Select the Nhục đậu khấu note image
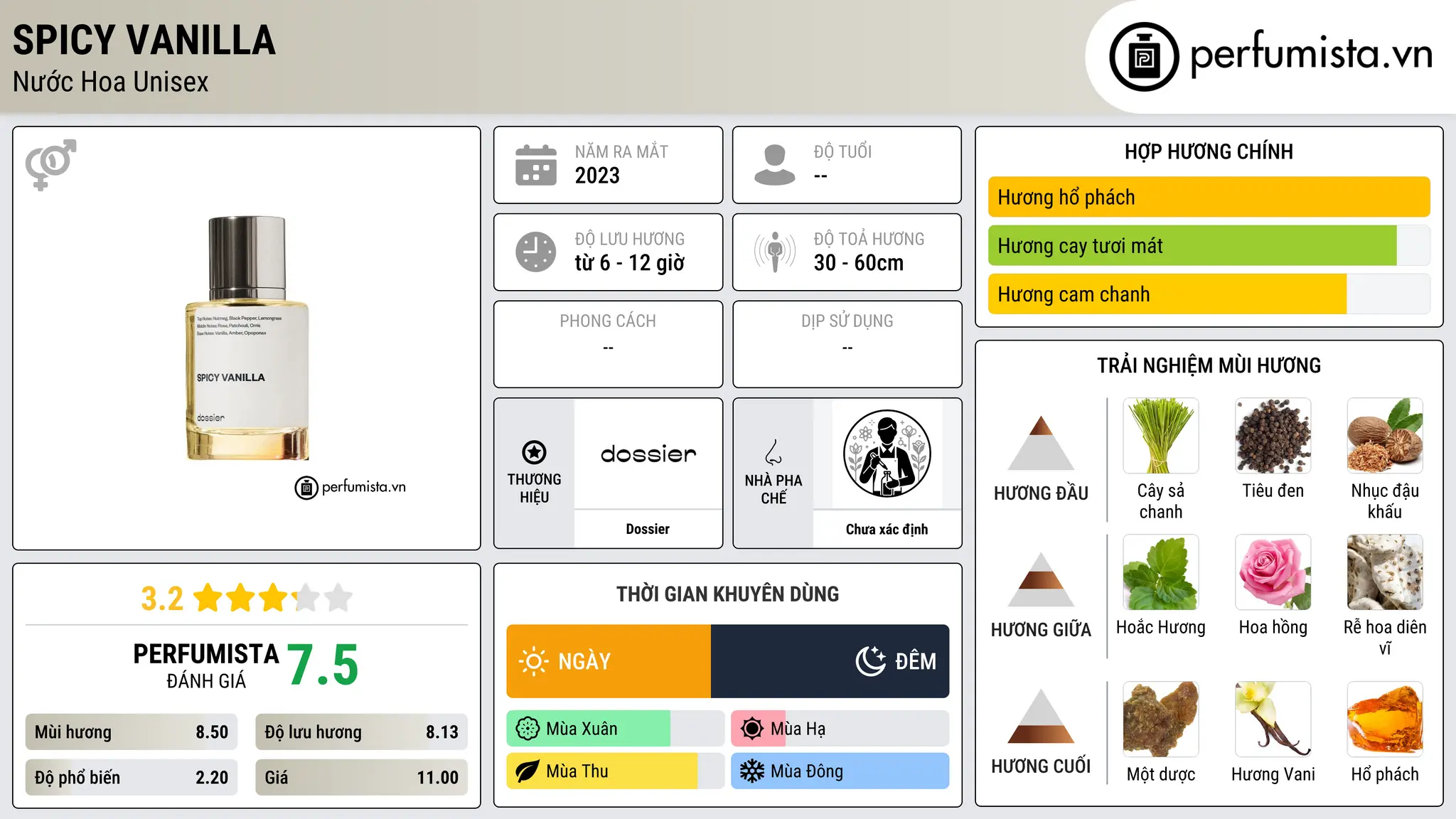 click(1385, 436)
